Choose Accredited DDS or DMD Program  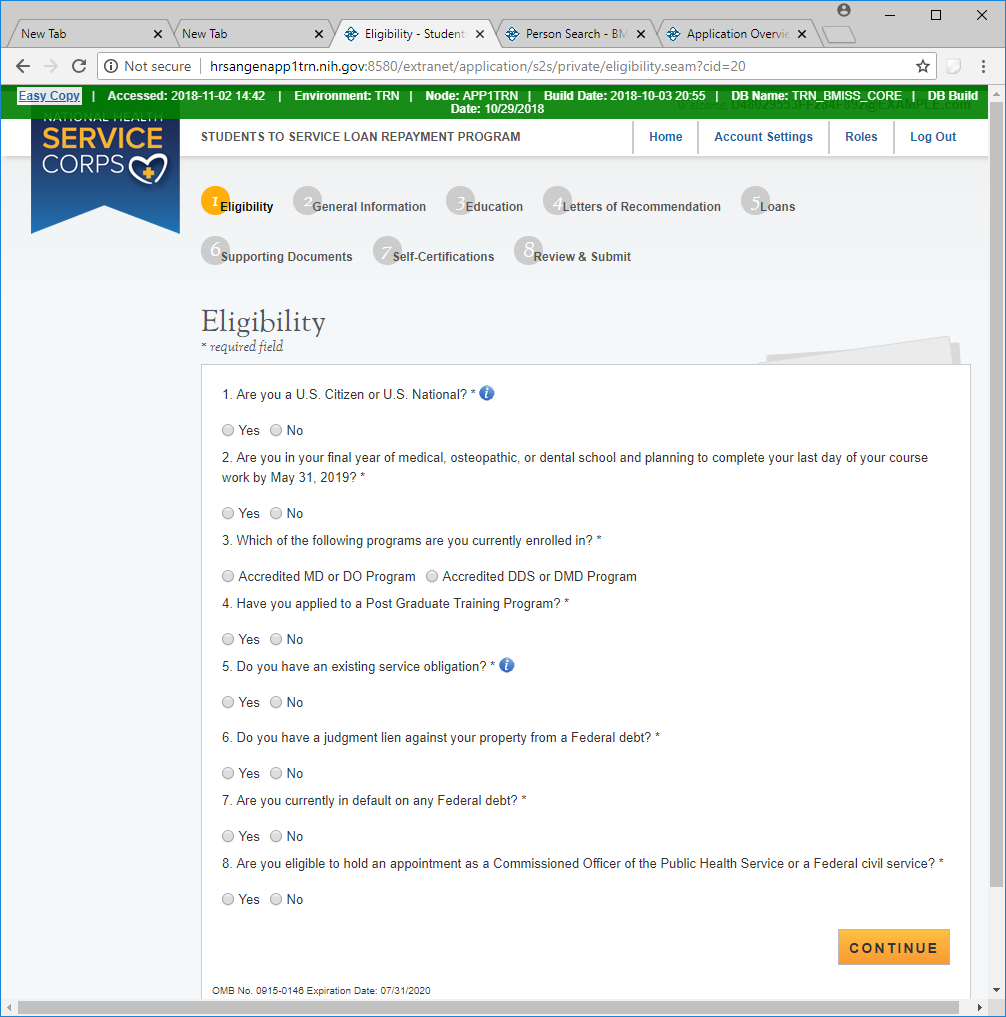pos(431,576)
